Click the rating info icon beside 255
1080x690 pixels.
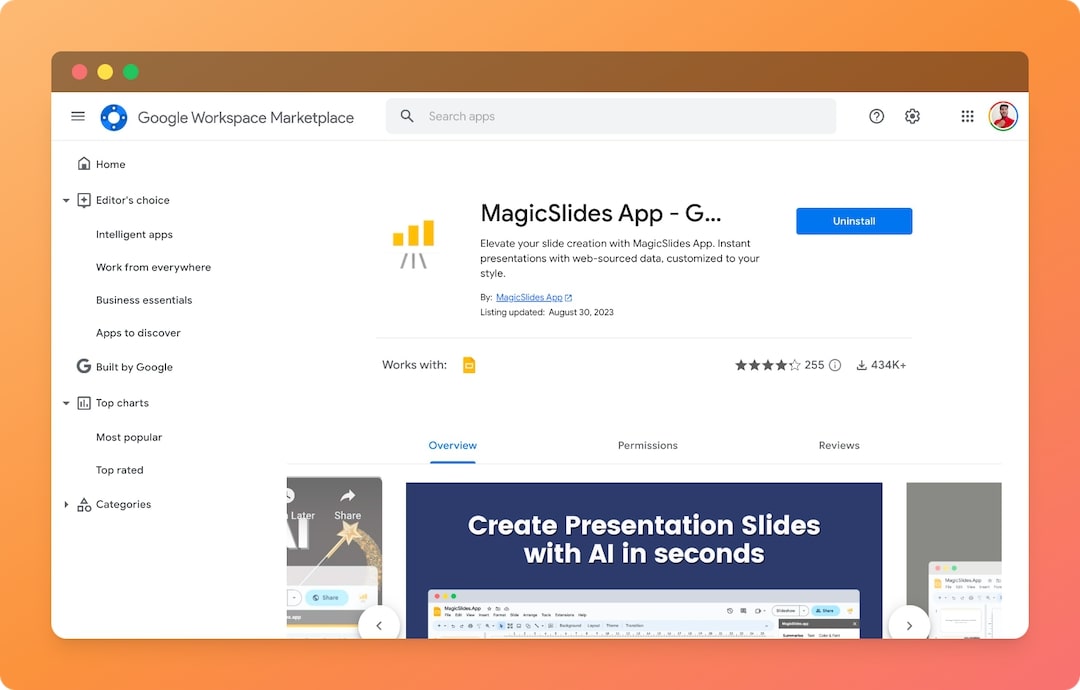pyautogui.click(x=835, y=365)
